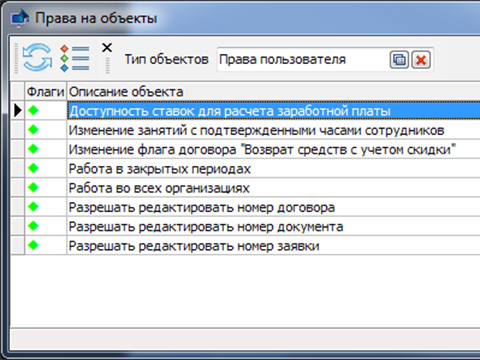Select row Изменение занятий с подтвержденными часами
The height and width of the screenshot is (360, 480).
[x=273, y=130]
